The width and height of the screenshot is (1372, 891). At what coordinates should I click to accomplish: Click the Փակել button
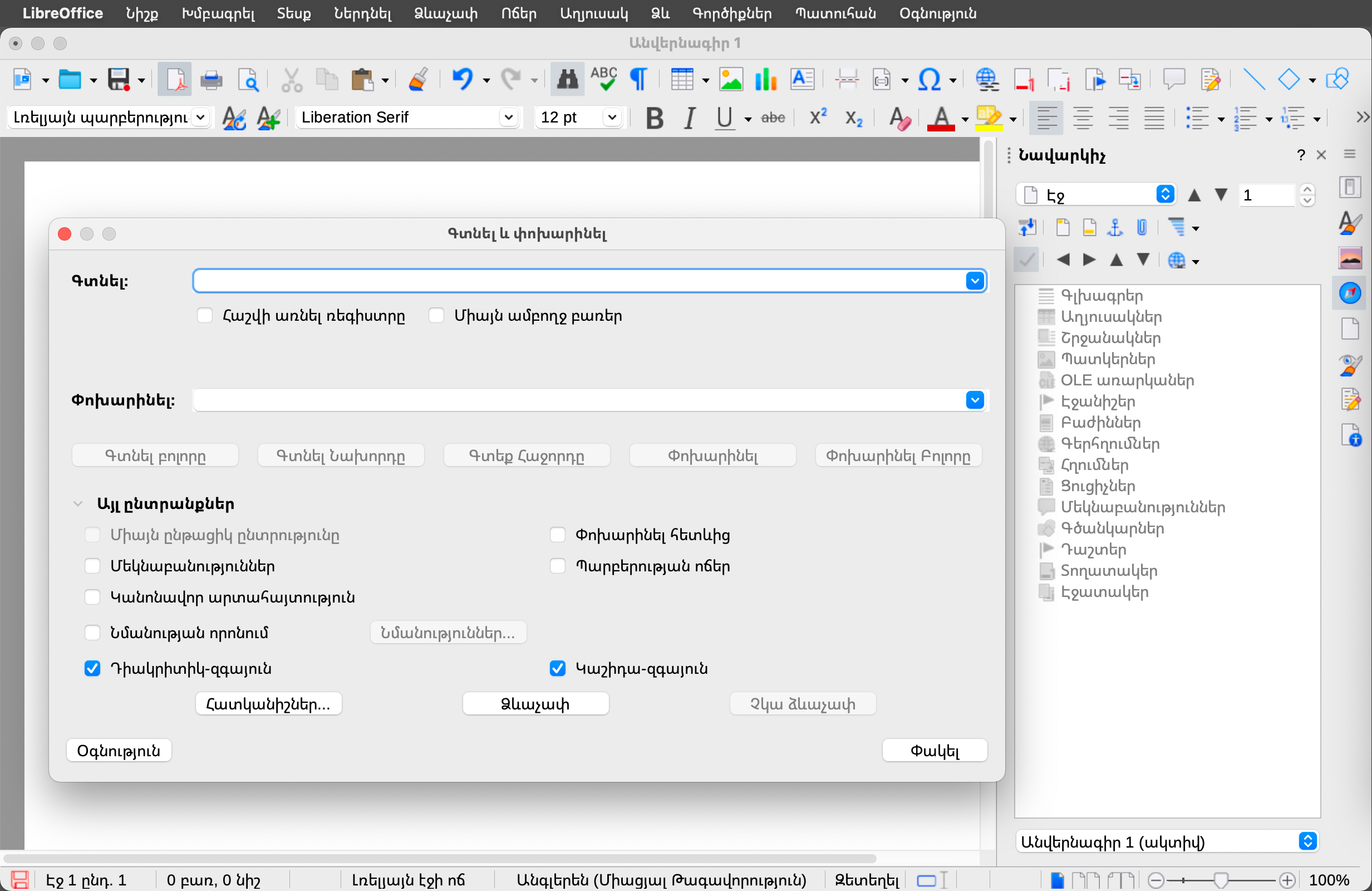934,750
